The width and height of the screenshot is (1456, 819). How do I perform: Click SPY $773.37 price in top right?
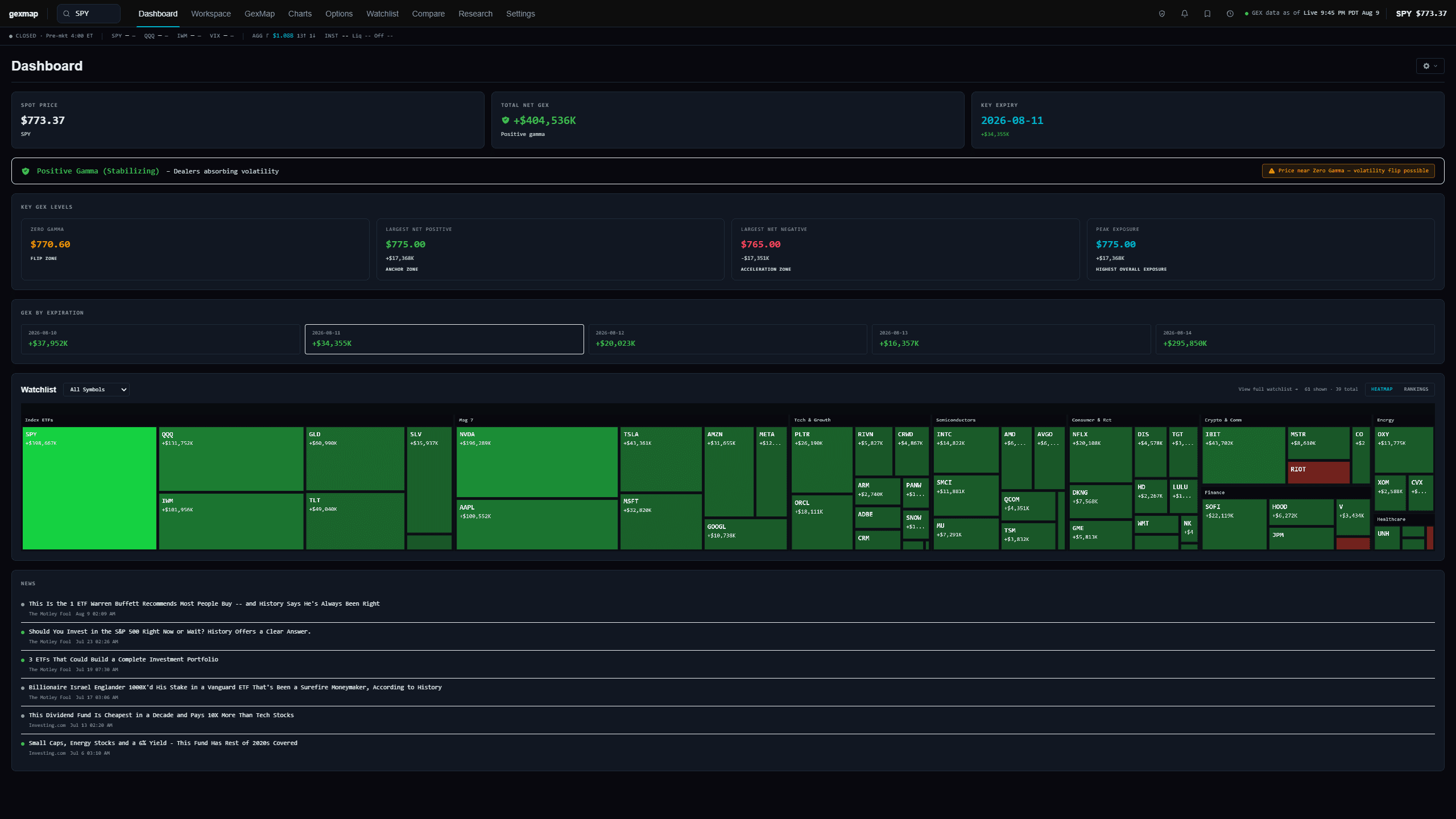(1421, 14)
